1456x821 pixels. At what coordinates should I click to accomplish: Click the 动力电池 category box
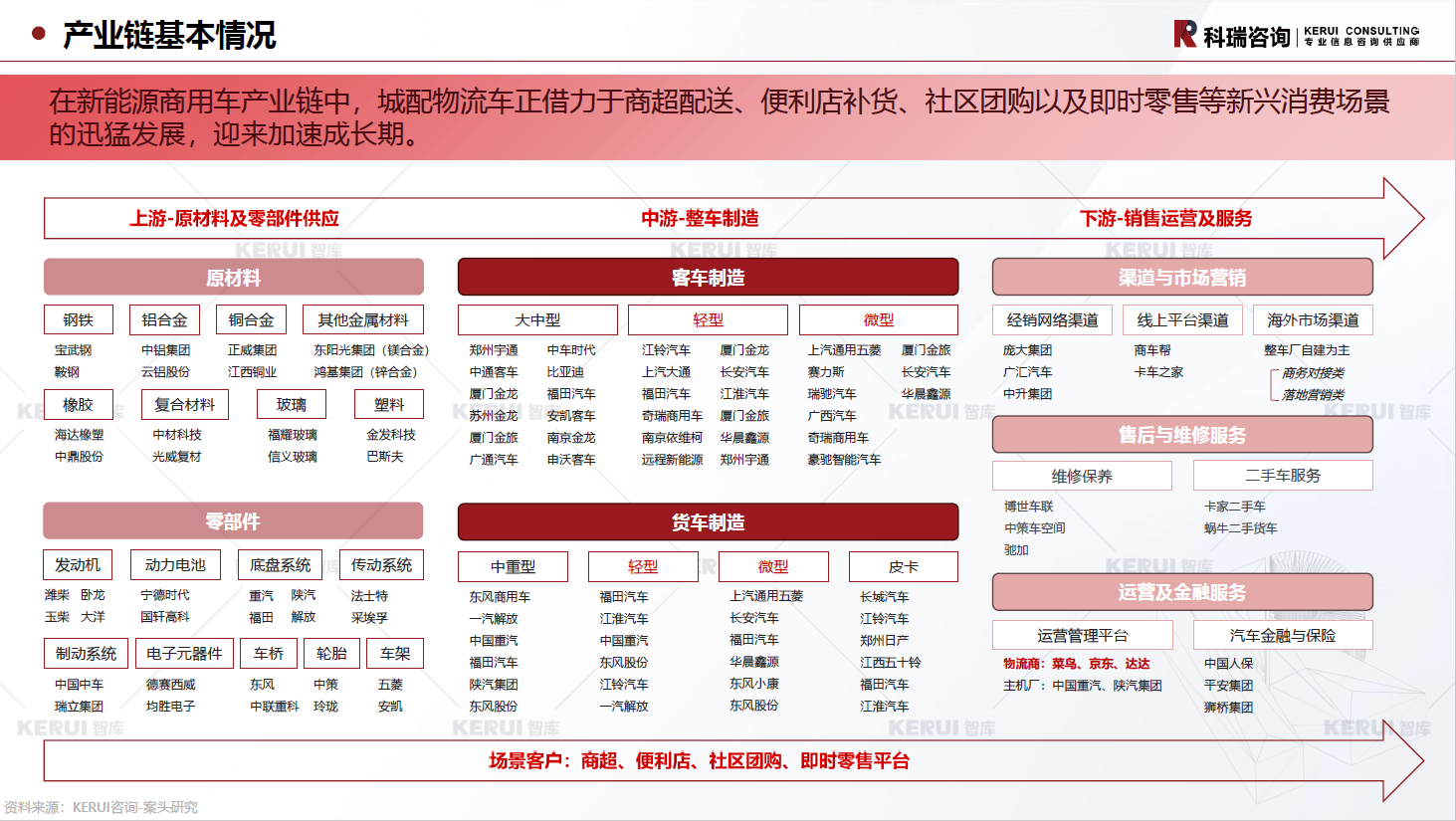[x=176, y=564]
